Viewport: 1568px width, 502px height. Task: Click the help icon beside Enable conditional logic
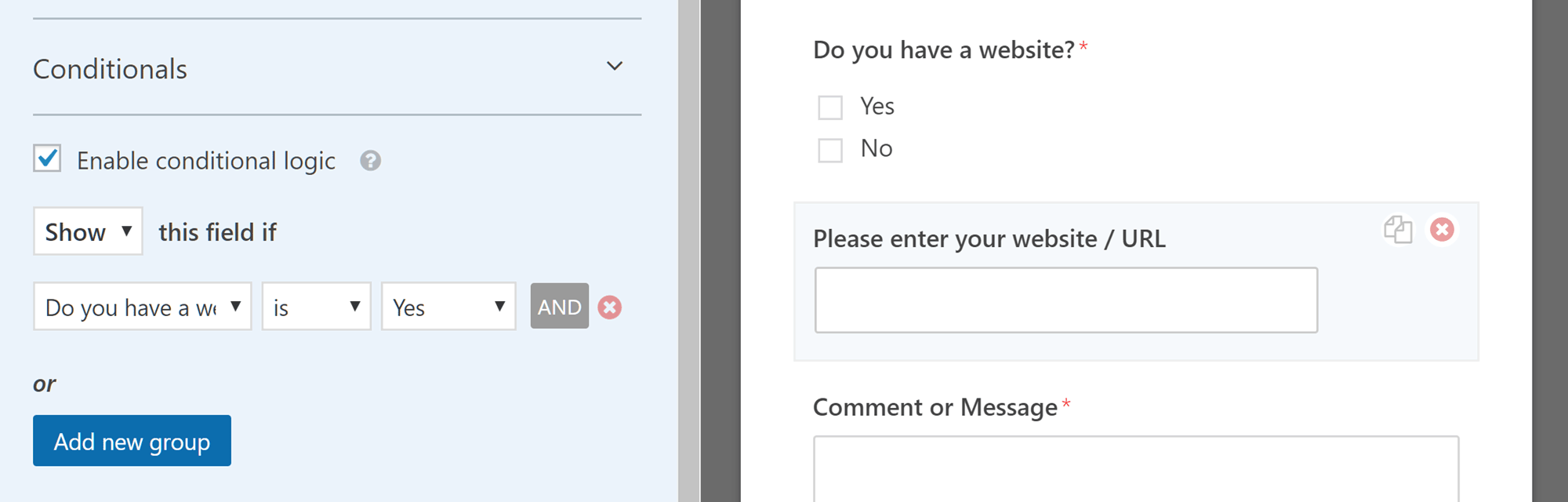click(370, 161)
